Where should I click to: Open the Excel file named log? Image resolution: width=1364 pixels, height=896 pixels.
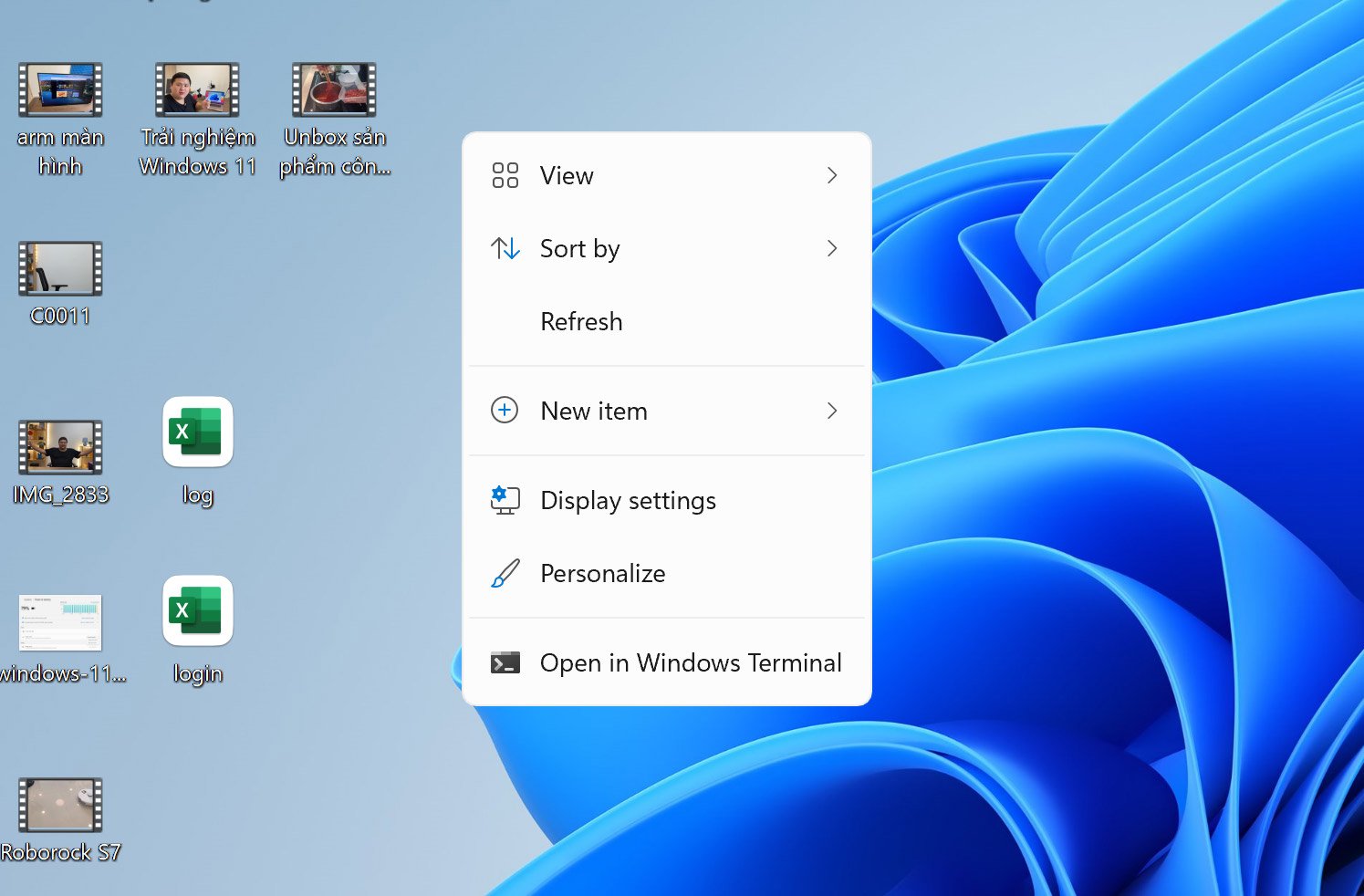(197, 432)
